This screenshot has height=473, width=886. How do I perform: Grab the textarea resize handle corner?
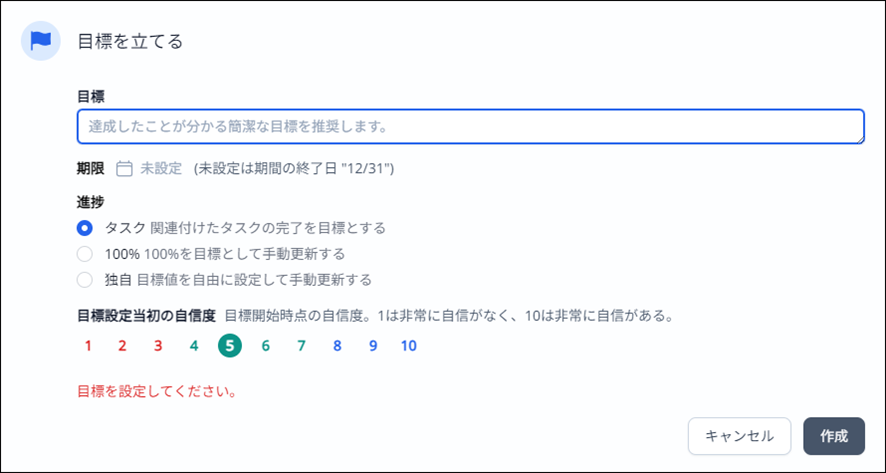[x=859, y=139]
